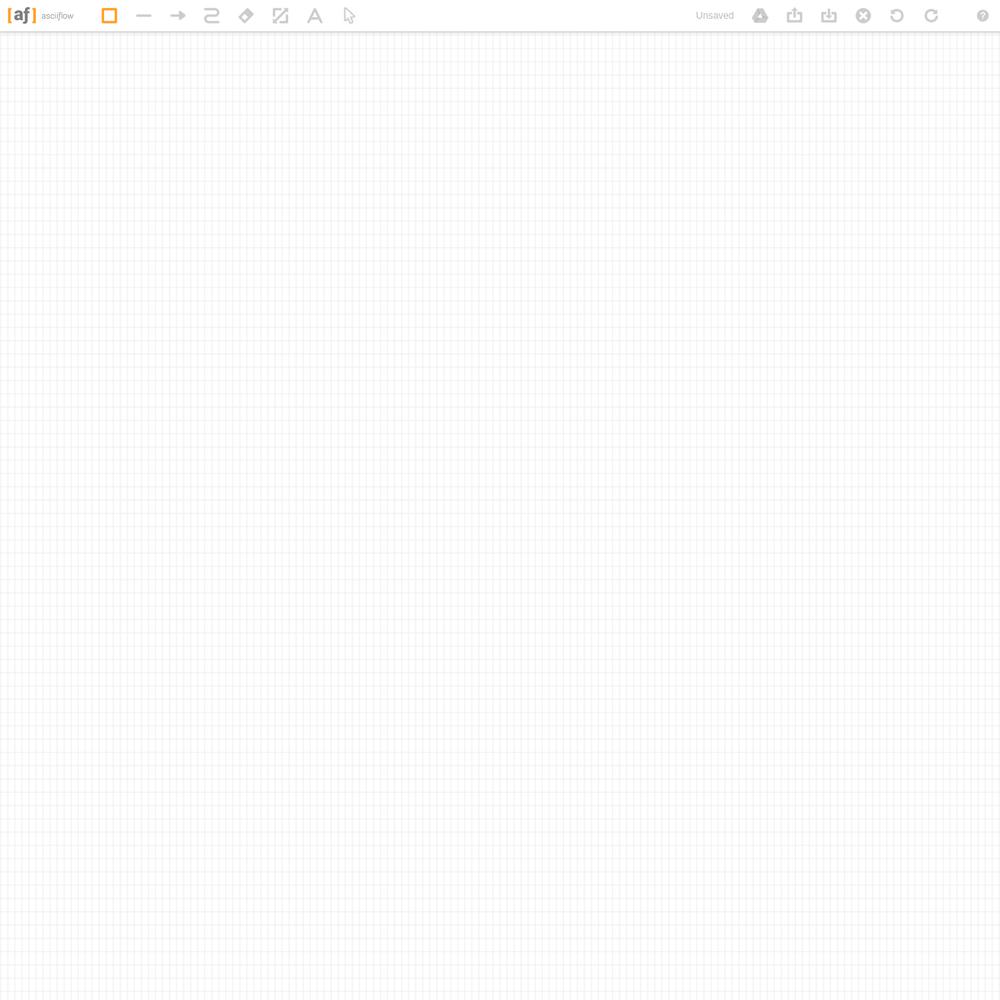Click the asciiflow title text
Screen dimensions: 1000x1000
57,16
